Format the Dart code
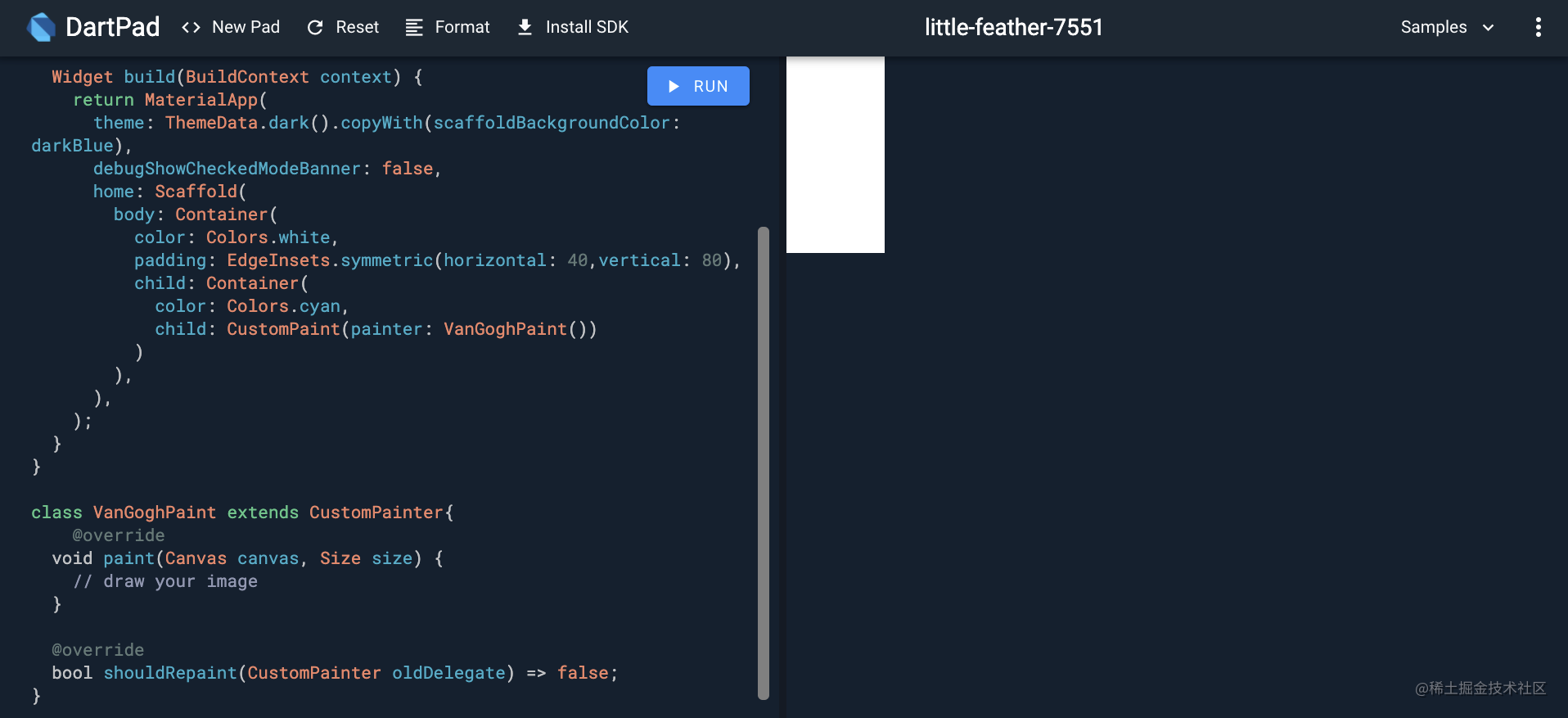Image resolution: width=1568 pixels, height=718 pixels. (x=448, y=27)
